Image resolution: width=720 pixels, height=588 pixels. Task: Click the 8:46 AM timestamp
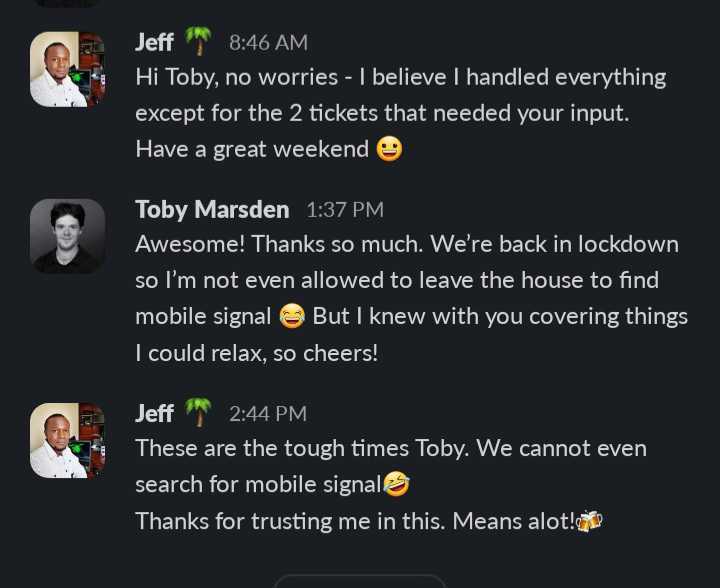(x=268, y=43)
